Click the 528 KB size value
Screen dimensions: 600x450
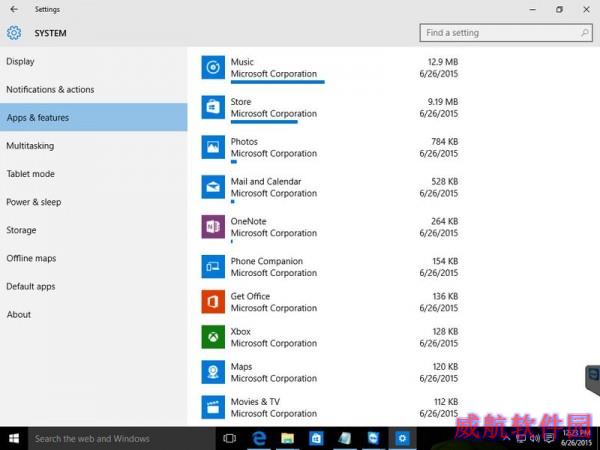coord(445,181)
